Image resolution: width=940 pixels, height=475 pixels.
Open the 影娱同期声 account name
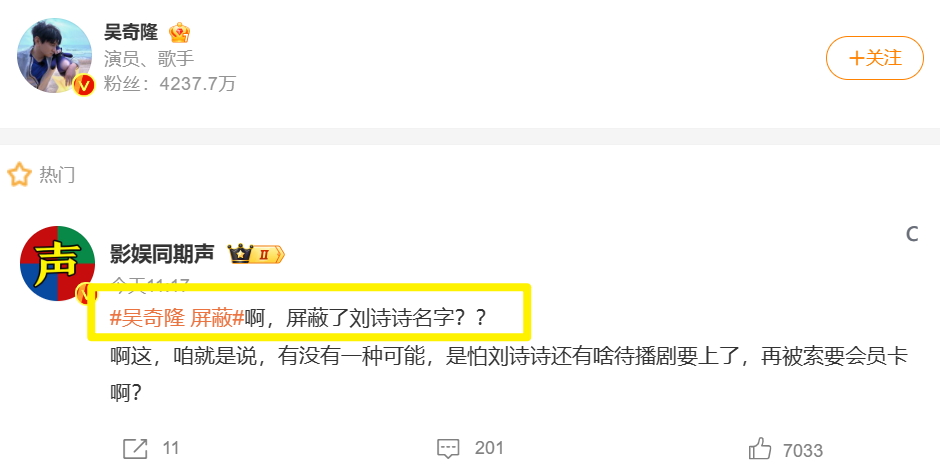tap(162, 254)
